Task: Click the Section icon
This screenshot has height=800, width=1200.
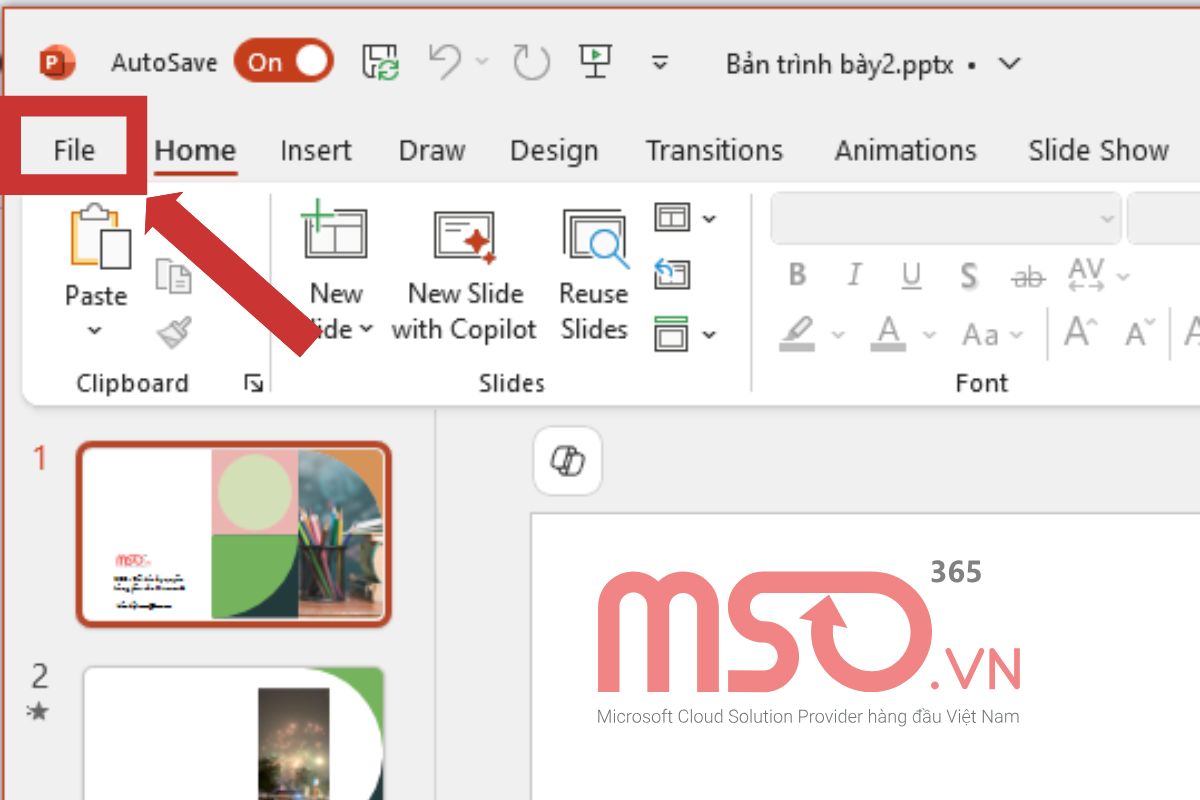Action: 672,333
